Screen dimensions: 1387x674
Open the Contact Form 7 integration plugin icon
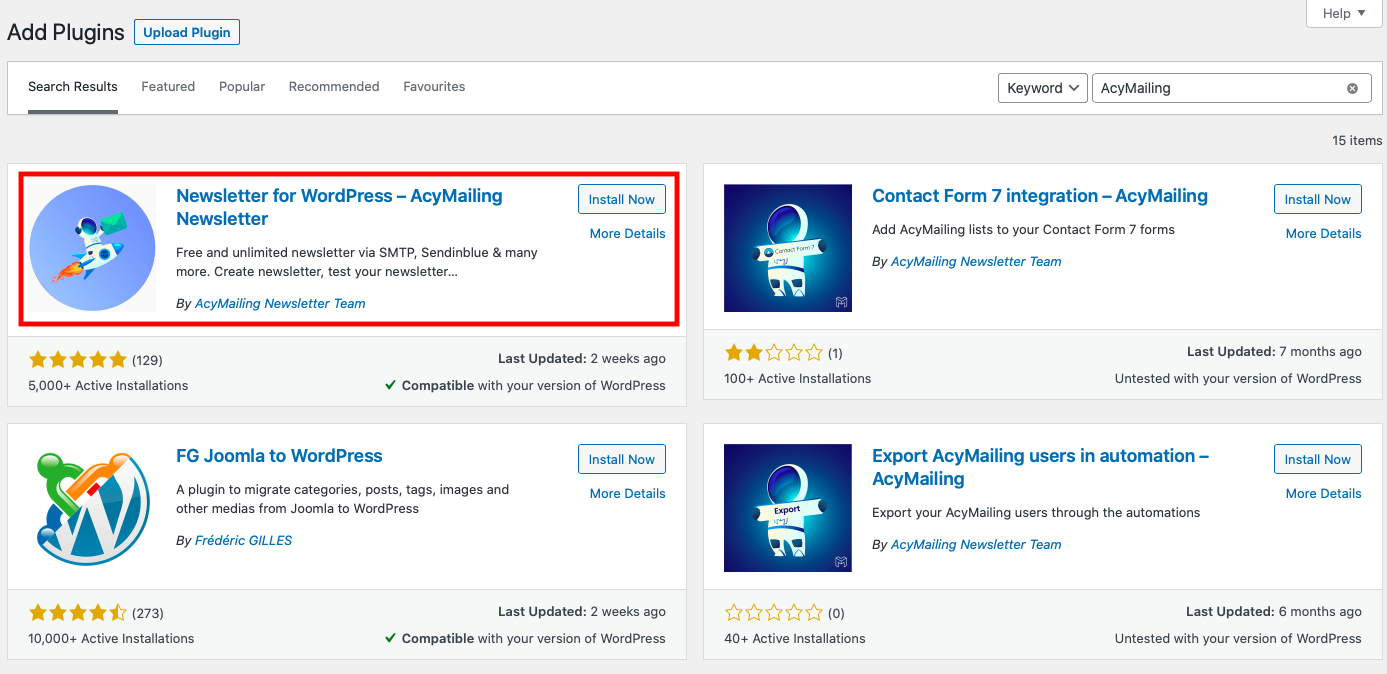click(x=788, y=248)
